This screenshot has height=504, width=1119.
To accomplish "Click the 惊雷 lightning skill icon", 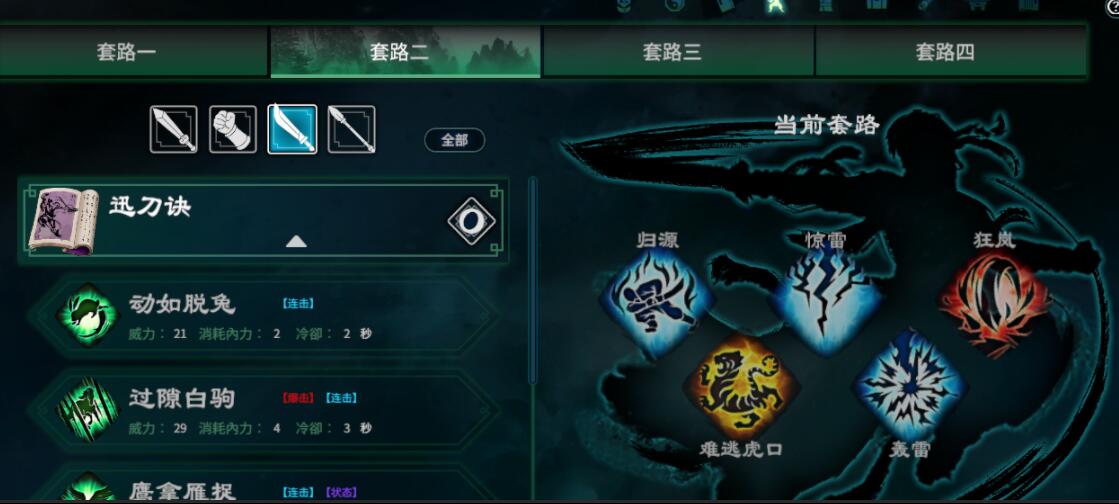I will 827,303.
